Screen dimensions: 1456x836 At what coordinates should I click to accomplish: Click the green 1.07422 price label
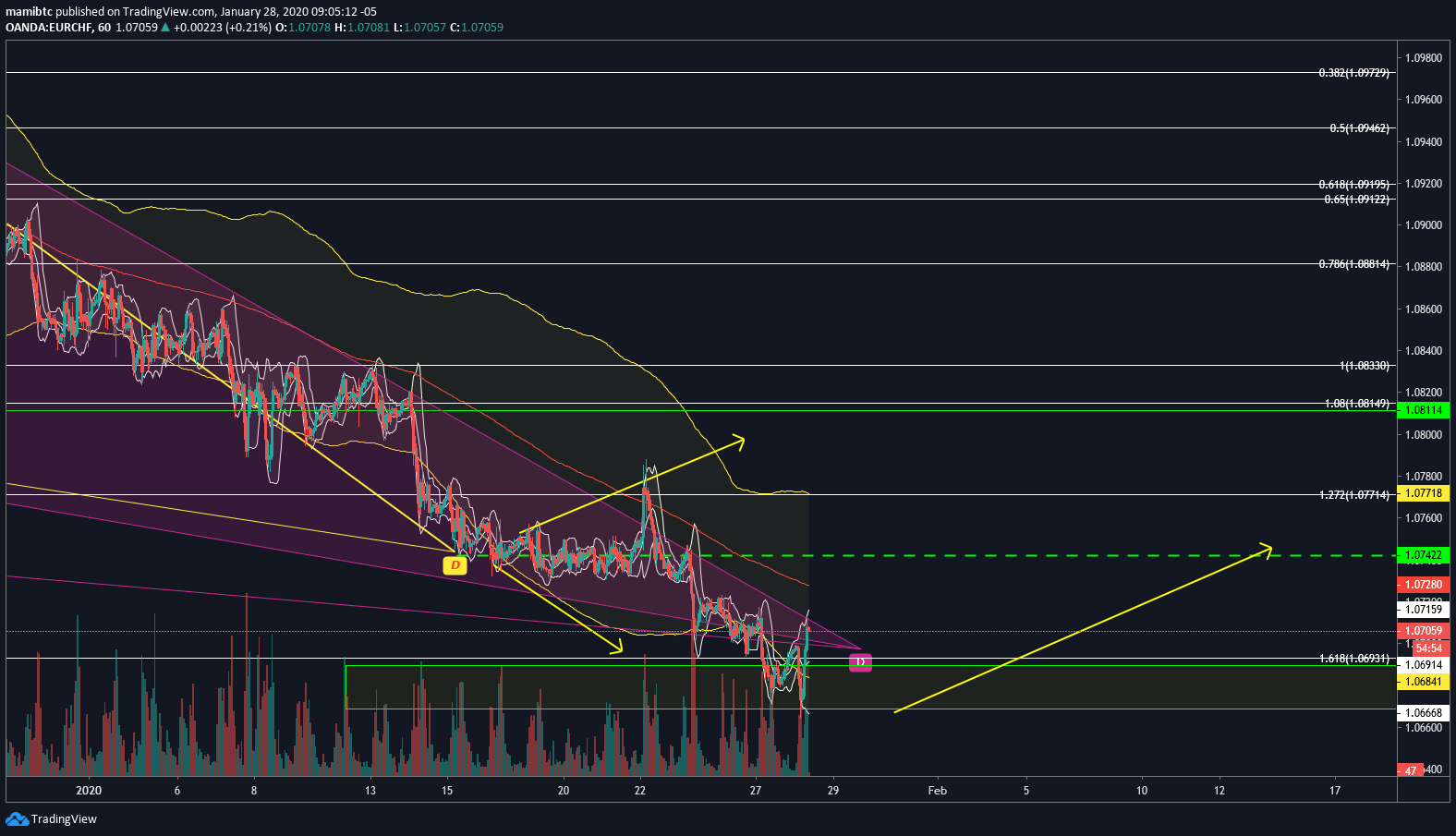pos(1424,556)
